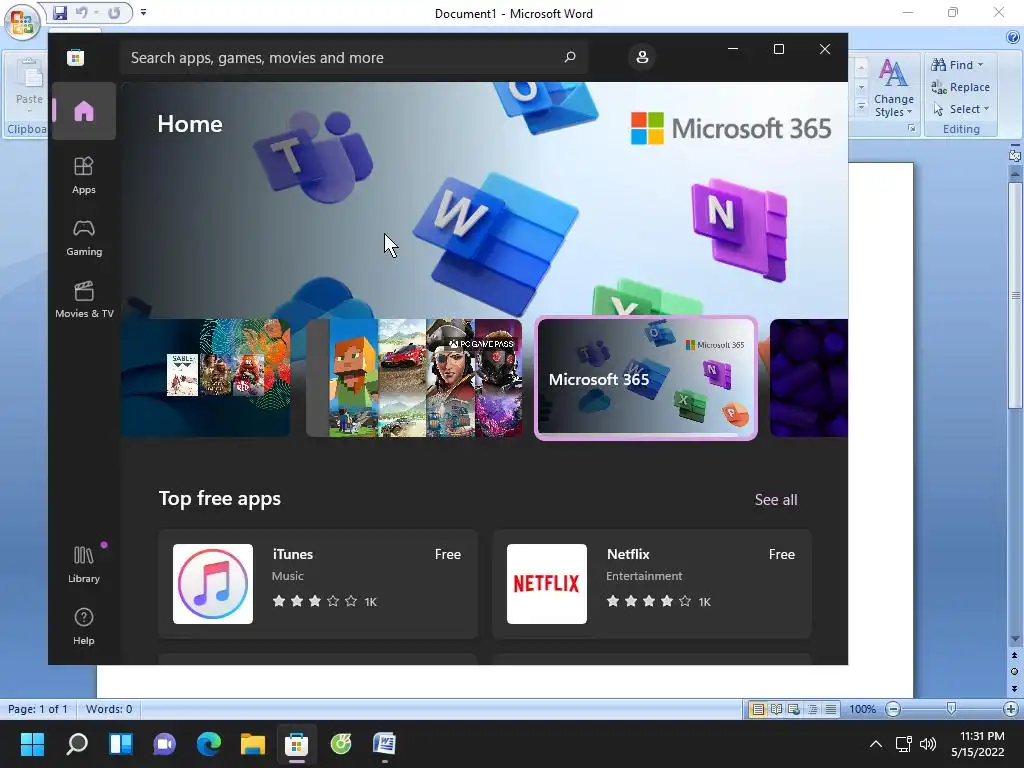Open taskbar Search
1024x768 pixels.
[x=77, y=744]
